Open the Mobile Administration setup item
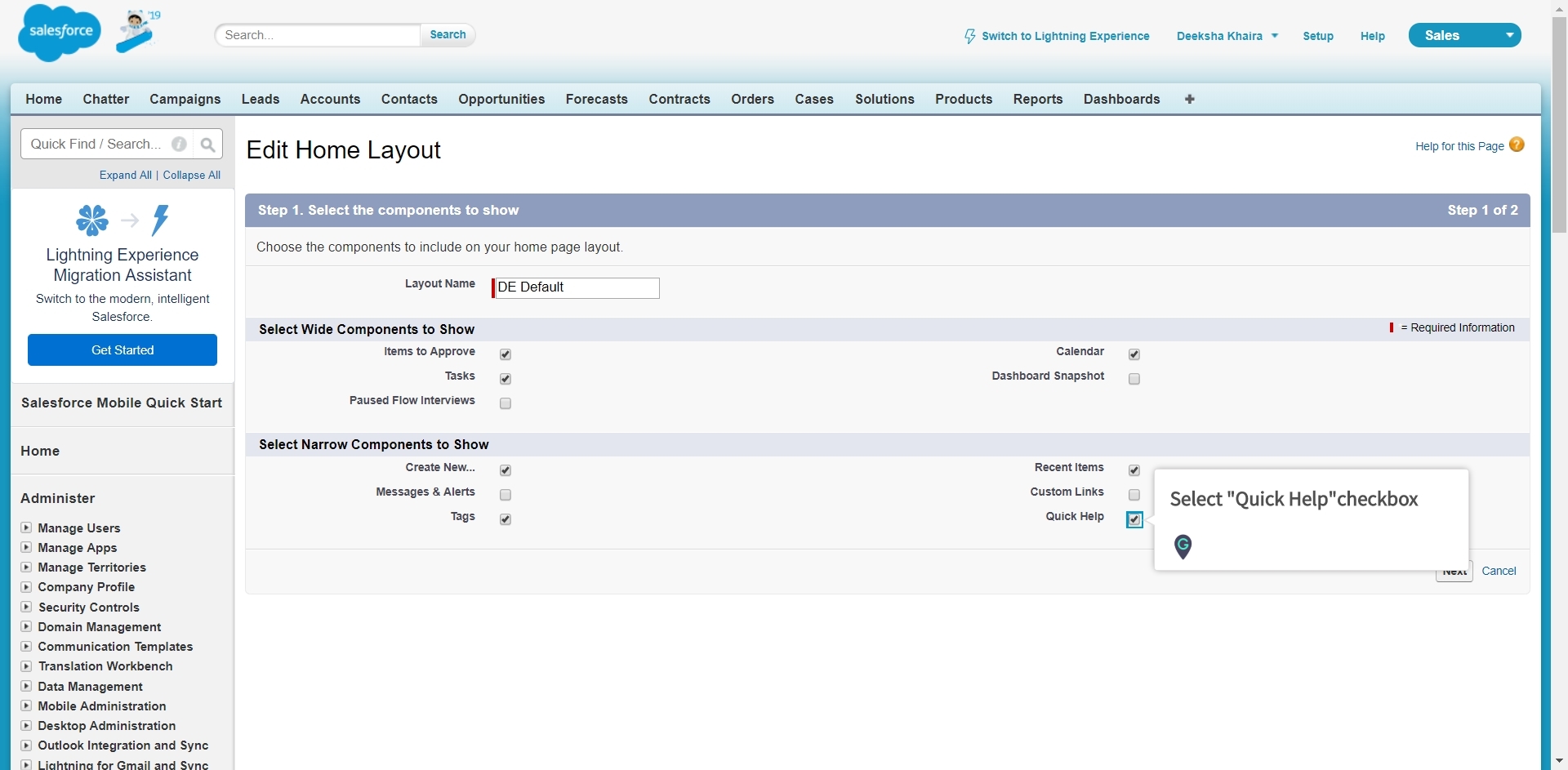This screenshot has height=770, width=1568. coord(102,705)
